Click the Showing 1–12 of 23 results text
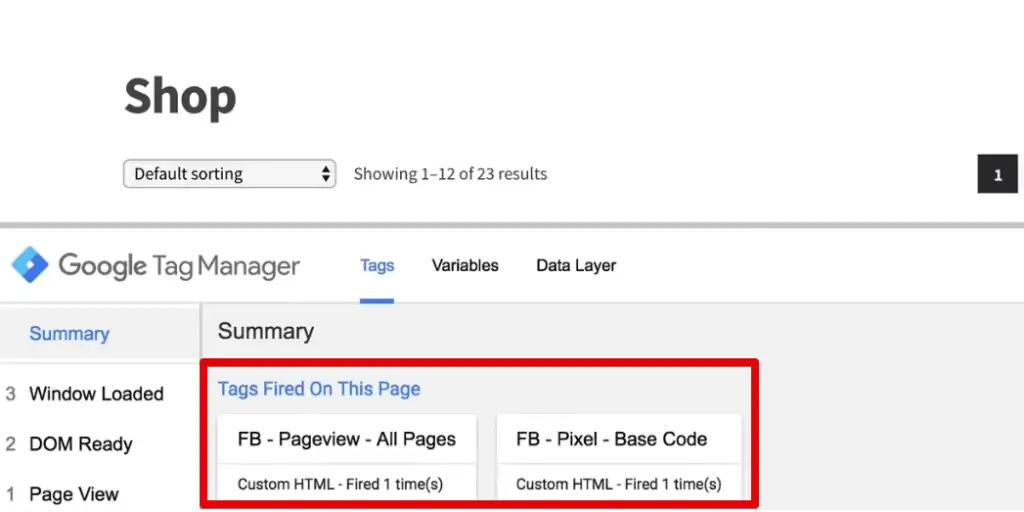The image size is (1024, 512). click(451, 174)
